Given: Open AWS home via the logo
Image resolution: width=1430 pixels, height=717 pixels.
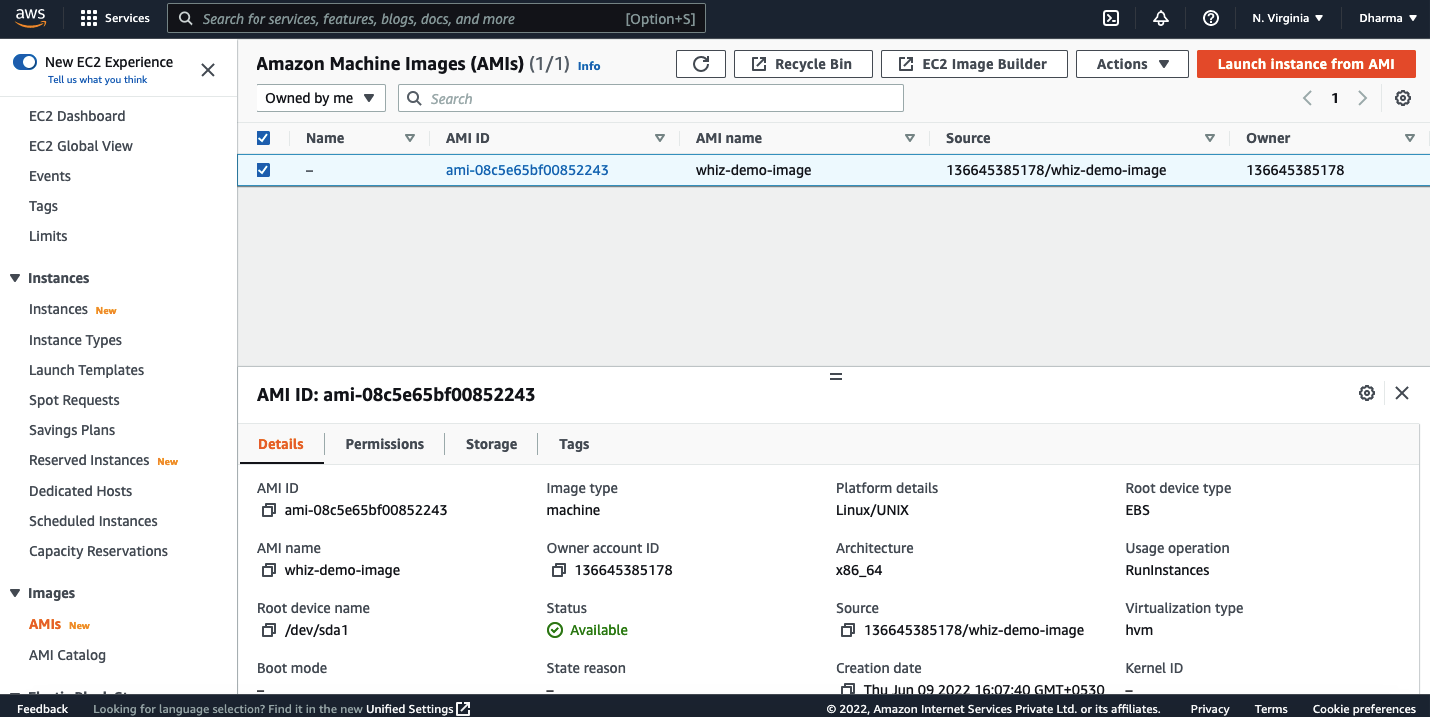Looking at the screenshot, I should tap(30, 18).
